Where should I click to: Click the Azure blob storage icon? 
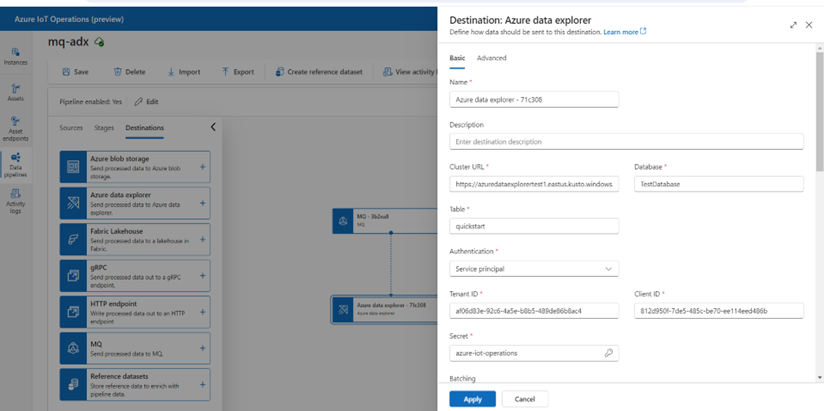(73, 167)
